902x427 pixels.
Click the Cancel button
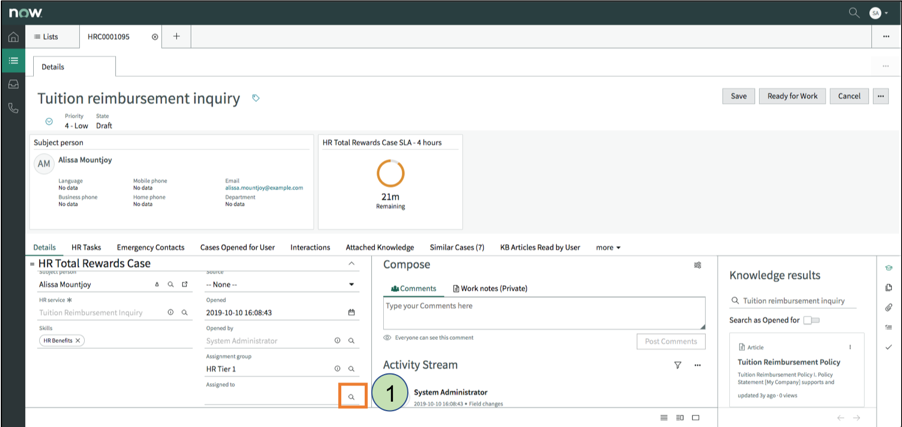(849, 96)
